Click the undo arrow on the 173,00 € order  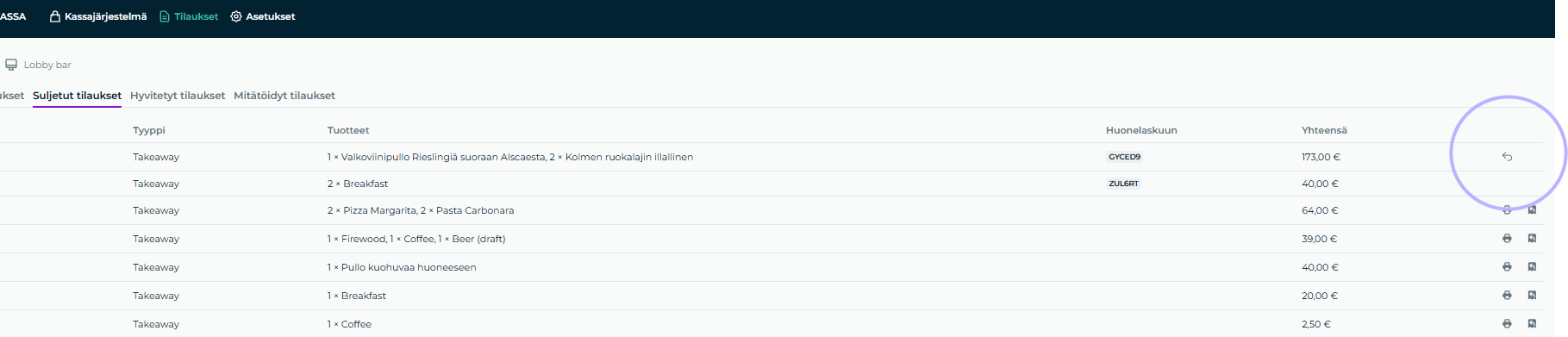[1507, 157]
